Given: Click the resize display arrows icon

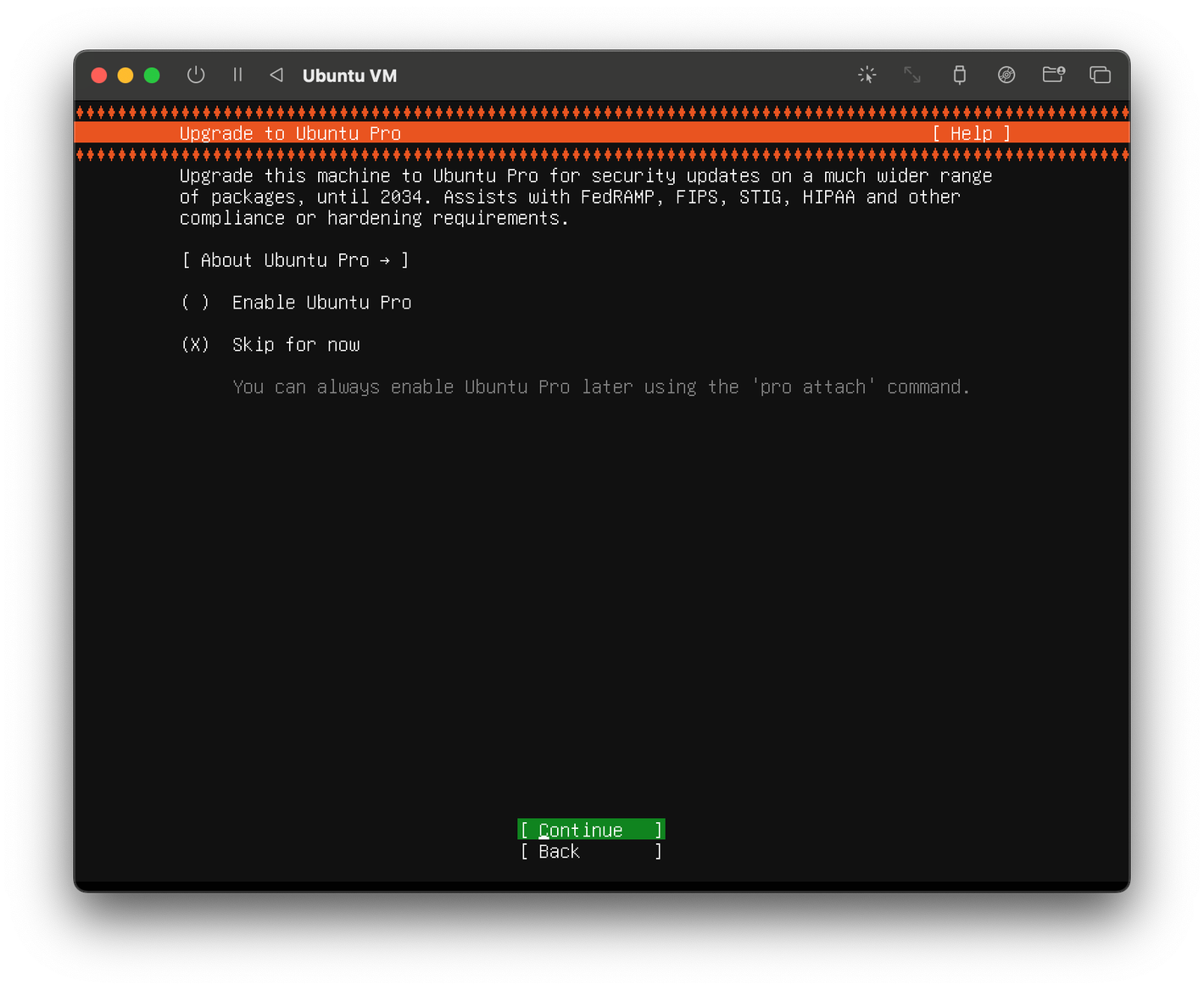Looking at the screenshot, I should 912,75.
